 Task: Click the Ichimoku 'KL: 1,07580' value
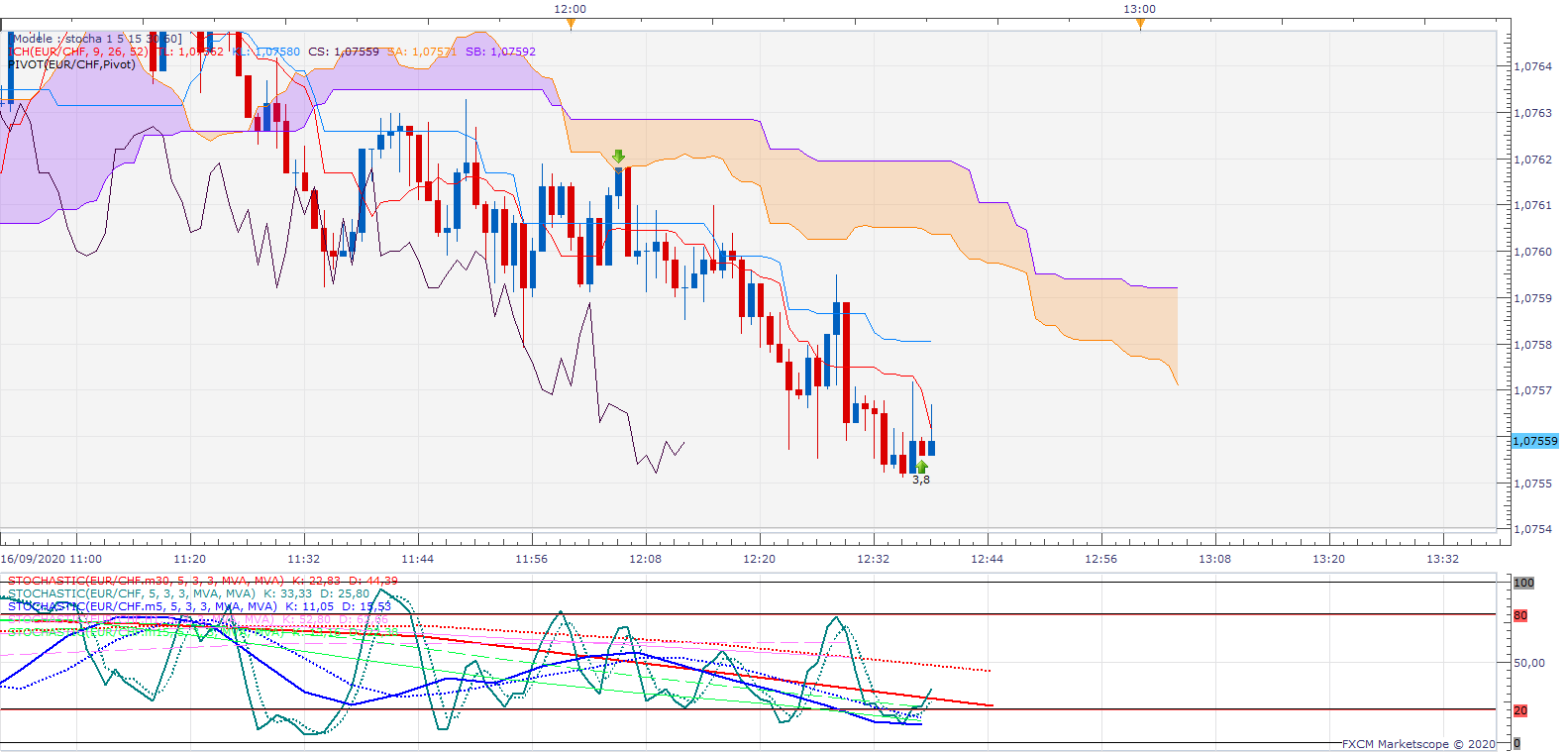pyautogui.click(x=266, y=52)
